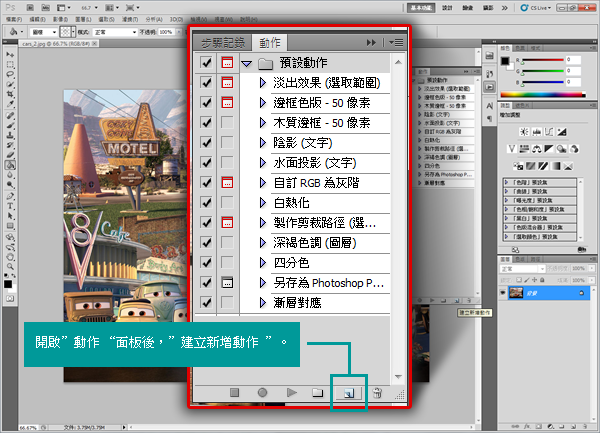Toggle dialog icon for 自訂 RGB 為灰階
The height and width of the screenshot is (433, 600).
tap(227, 182)
